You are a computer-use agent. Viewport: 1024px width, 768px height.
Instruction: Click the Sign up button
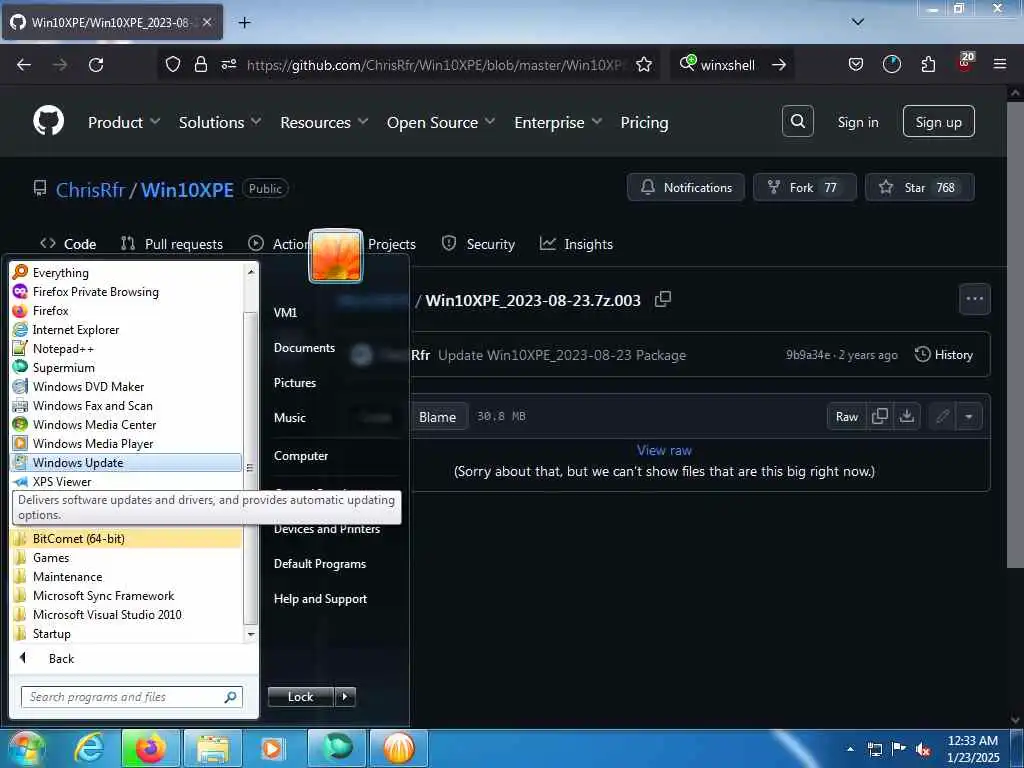[938, 121]
